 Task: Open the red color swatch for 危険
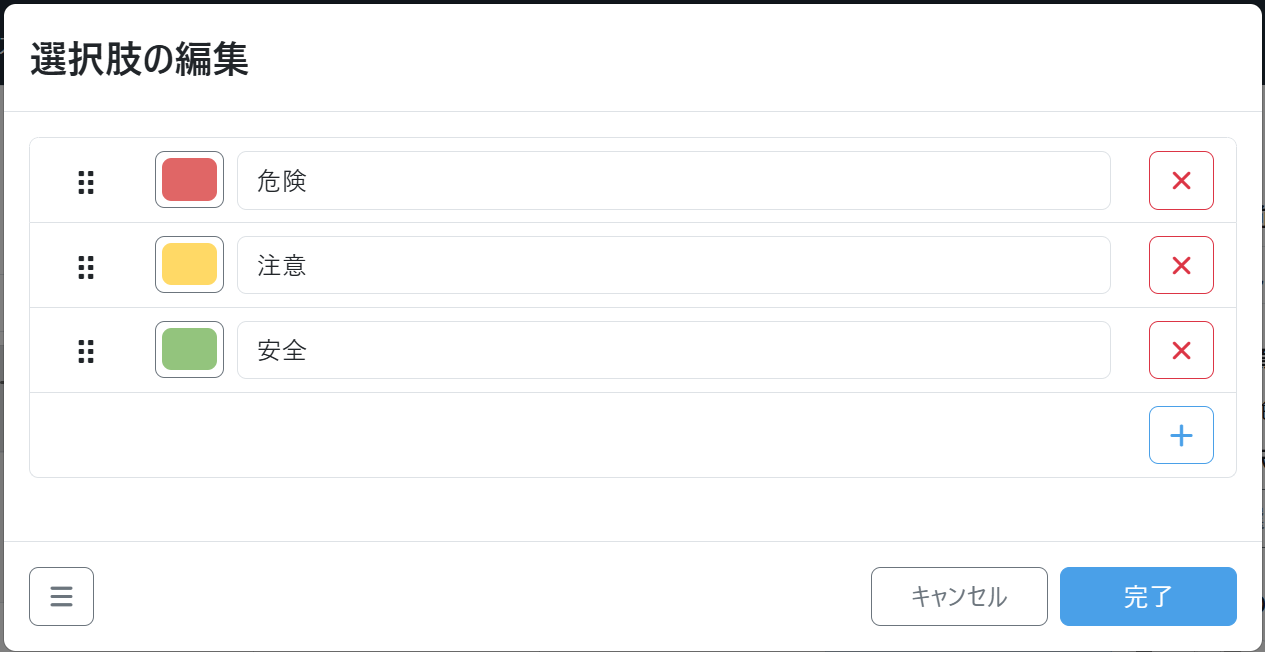(189, 180)
